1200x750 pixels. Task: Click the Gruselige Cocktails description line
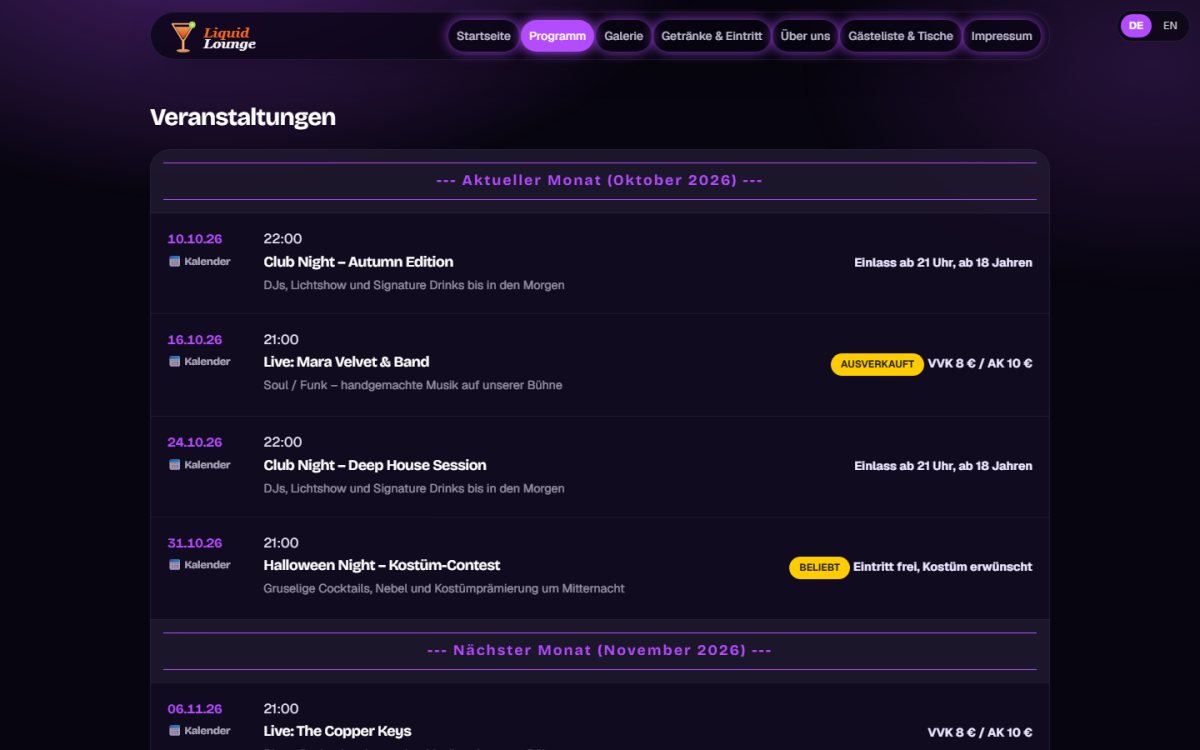(444, 588)
